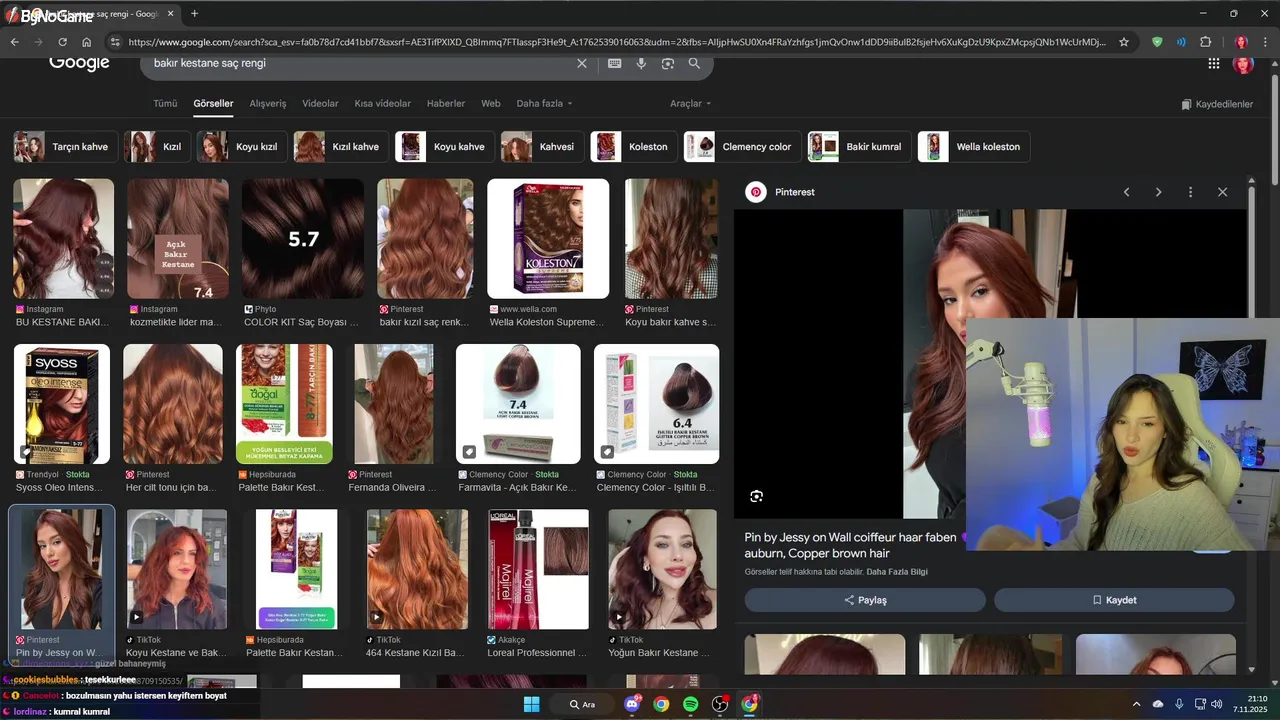Open the Loreal Professionnel Akakçe image
This screenshot has width=1280, height=720.
click(x=538, y=569)
